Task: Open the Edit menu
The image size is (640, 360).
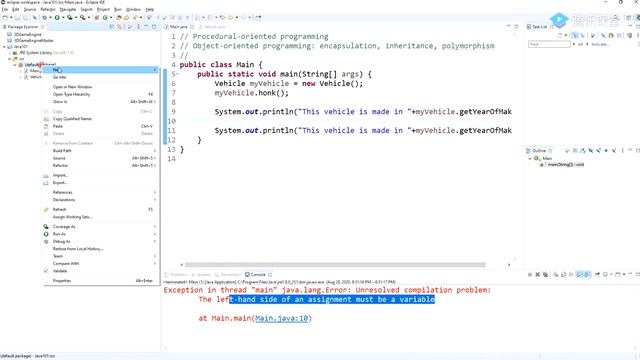Action: click(16, 9)
